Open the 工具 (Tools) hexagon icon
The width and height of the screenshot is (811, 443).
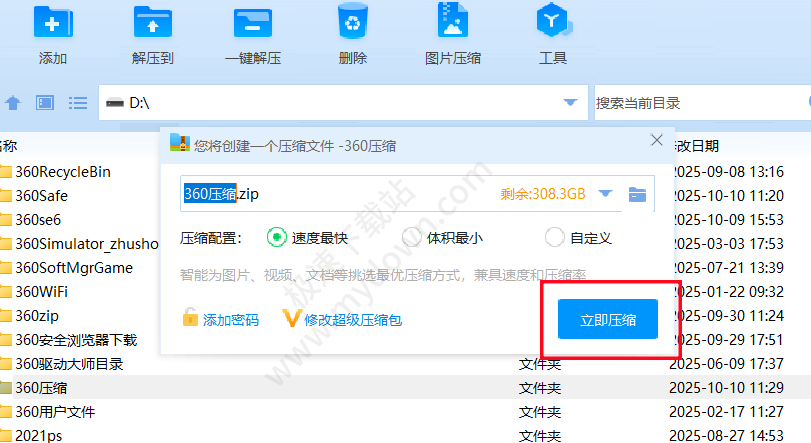pos(553,21)
